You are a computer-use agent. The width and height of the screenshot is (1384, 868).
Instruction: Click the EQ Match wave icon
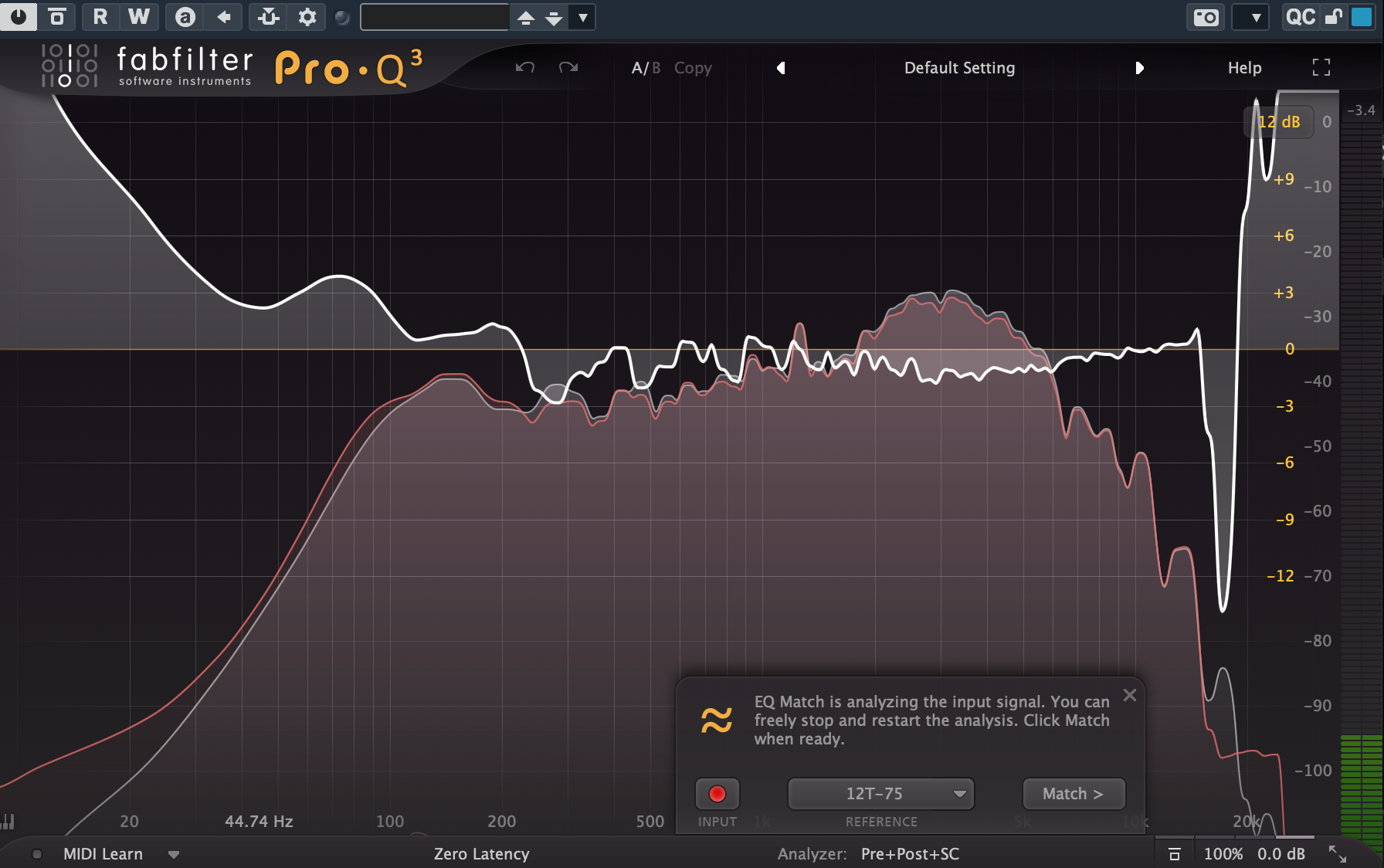tap(716, 720)
